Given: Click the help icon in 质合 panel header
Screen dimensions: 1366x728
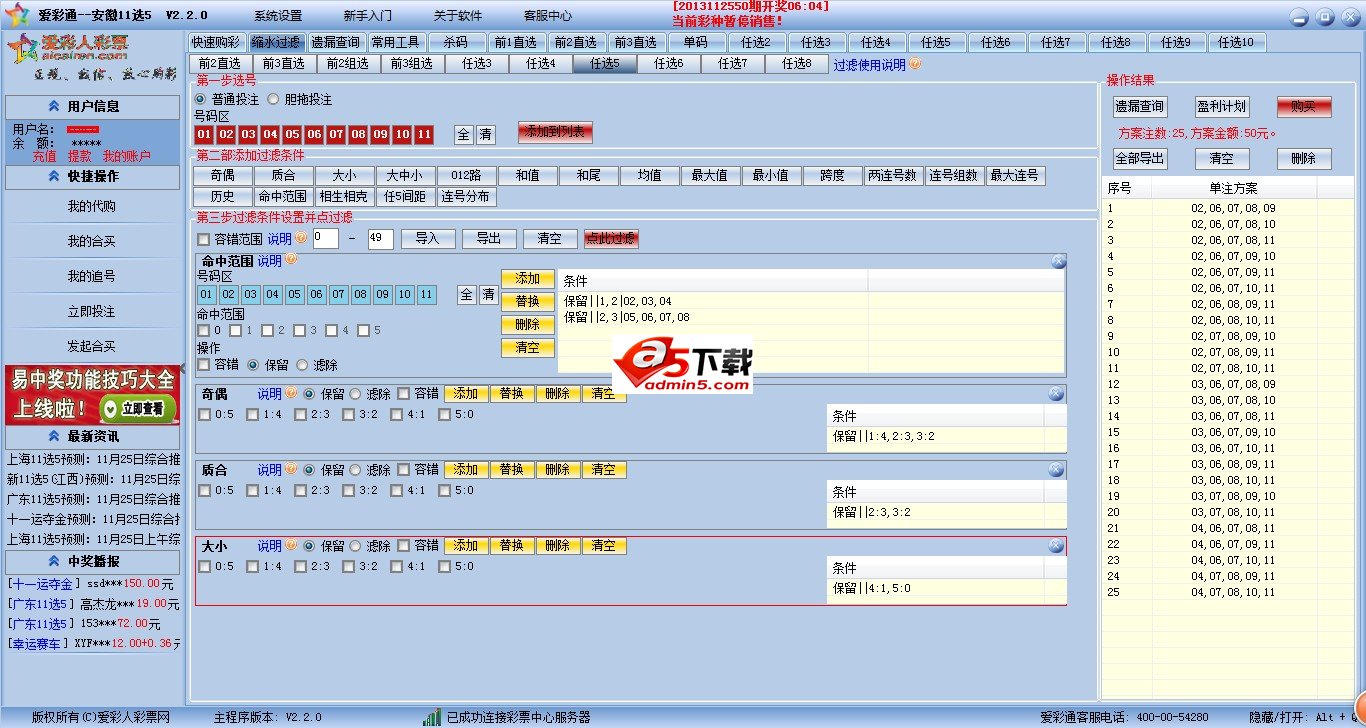Looking at the screenshot, I should 291,469.
